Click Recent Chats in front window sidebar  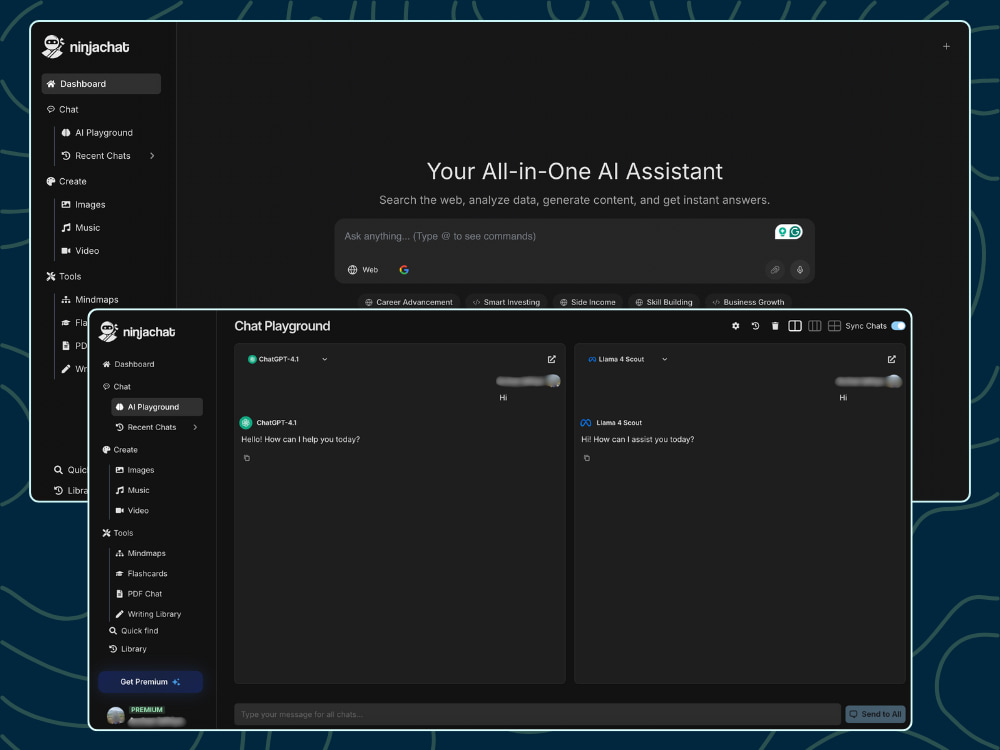145,427
